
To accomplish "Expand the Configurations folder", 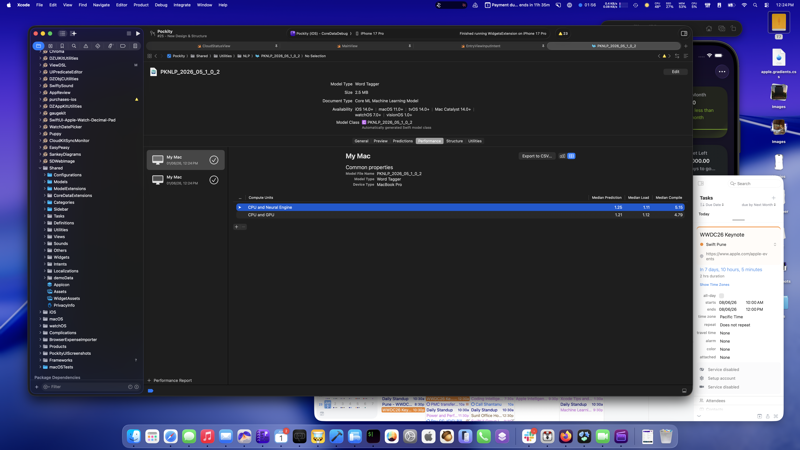I will pyautogui.click(x=44, y=175).
